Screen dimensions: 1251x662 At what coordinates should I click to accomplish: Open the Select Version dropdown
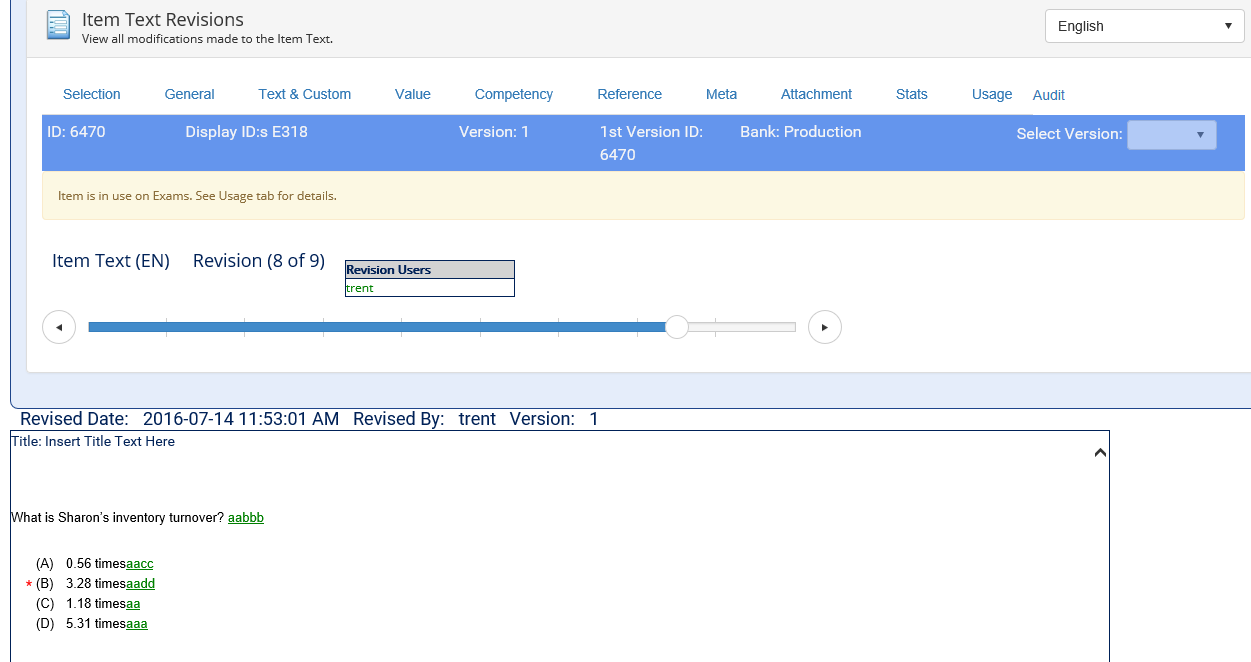tap(1171, 135)
